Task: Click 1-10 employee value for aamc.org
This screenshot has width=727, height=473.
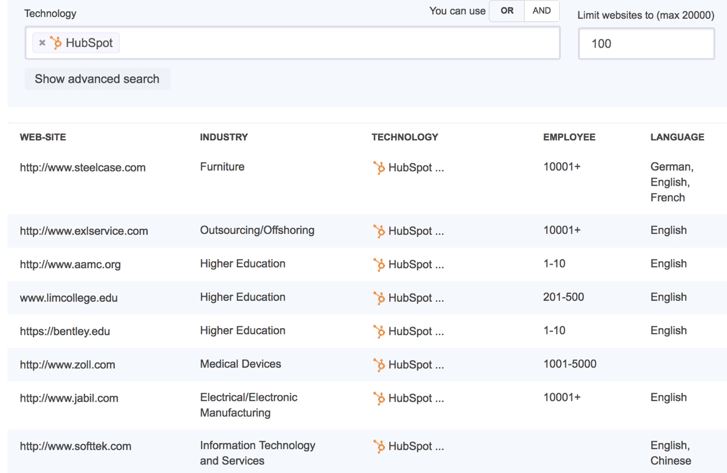Action: coord(554,263)
